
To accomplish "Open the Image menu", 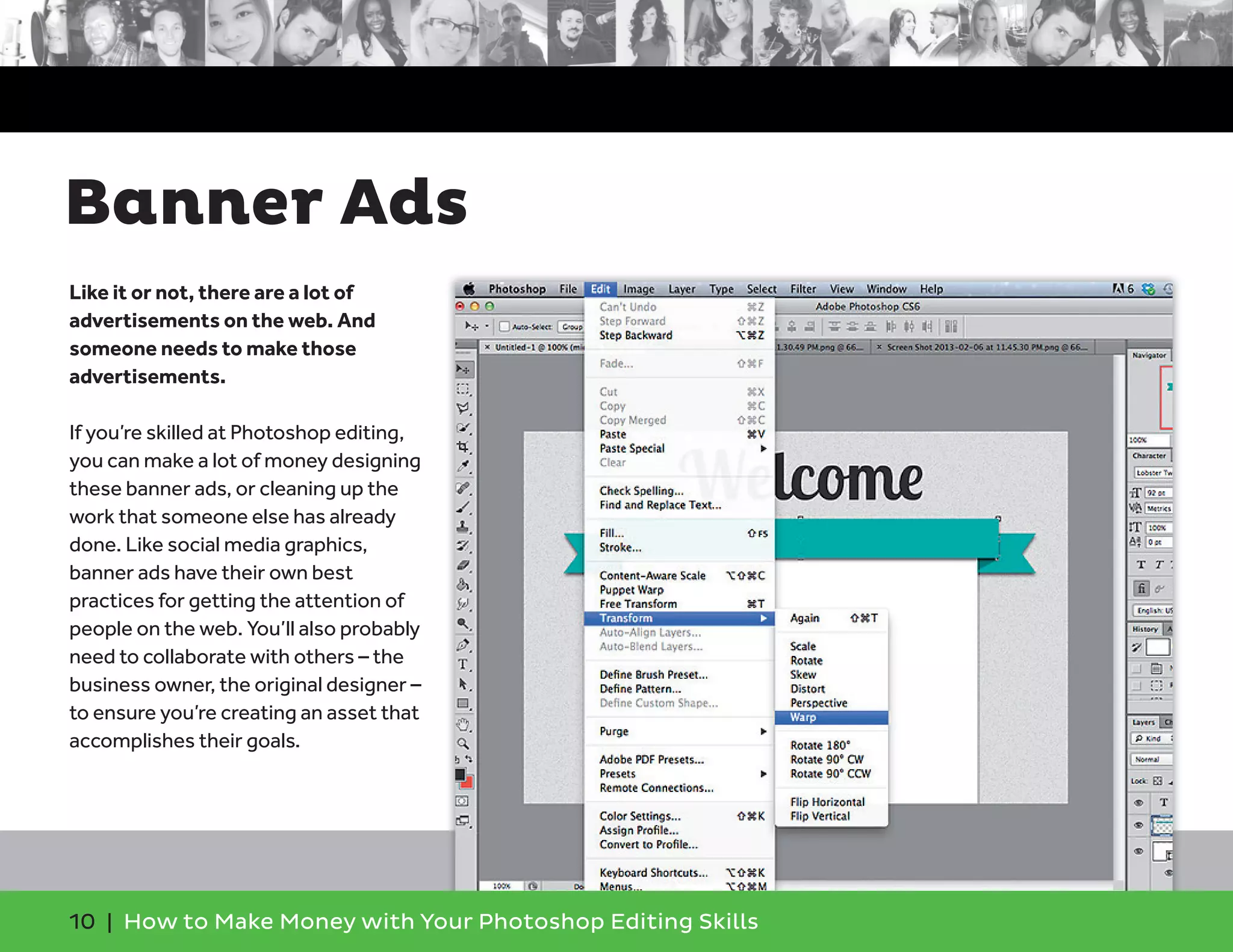I will tap(639, 289).
